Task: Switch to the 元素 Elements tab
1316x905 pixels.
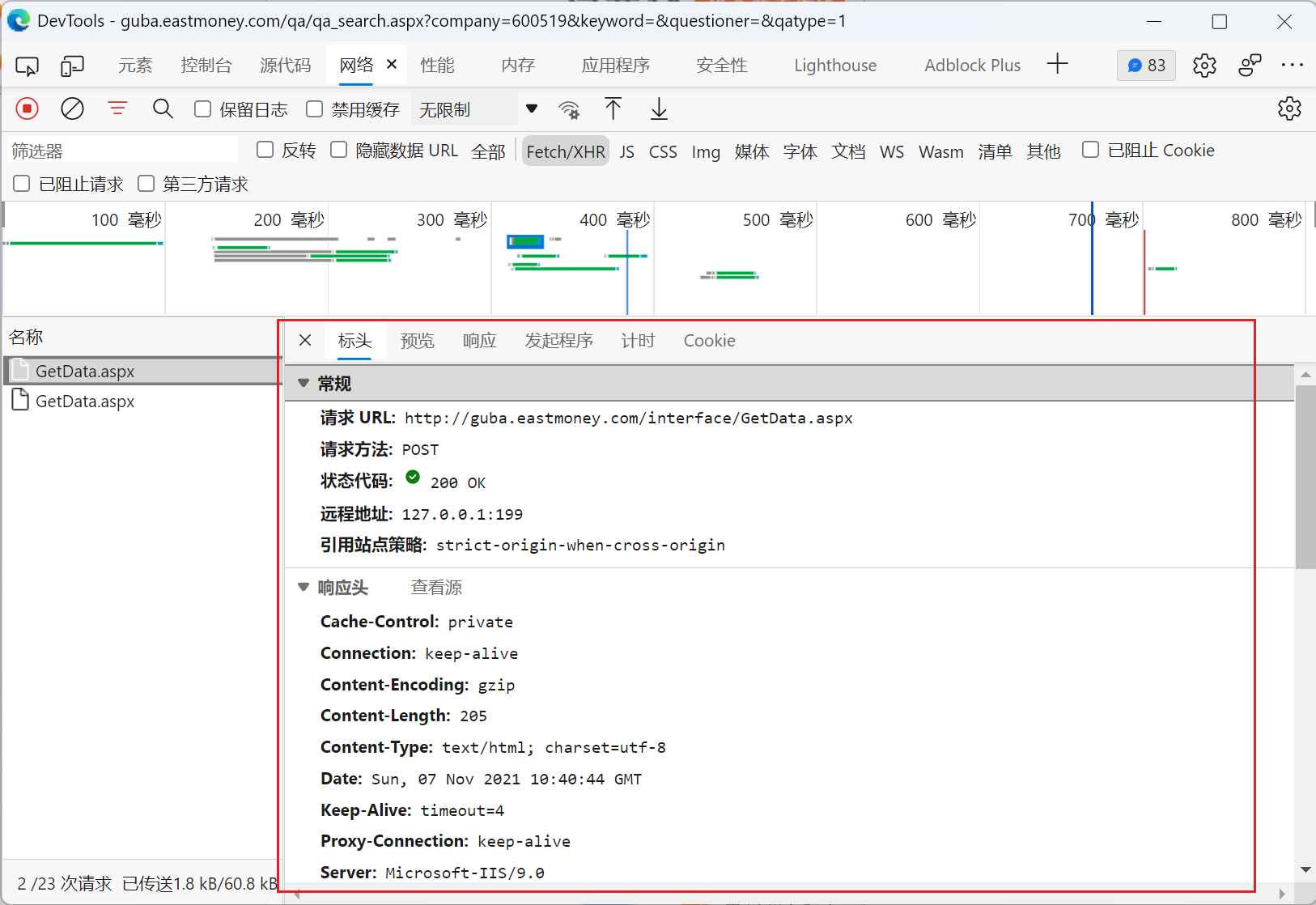Action: [x=135, y=66]
